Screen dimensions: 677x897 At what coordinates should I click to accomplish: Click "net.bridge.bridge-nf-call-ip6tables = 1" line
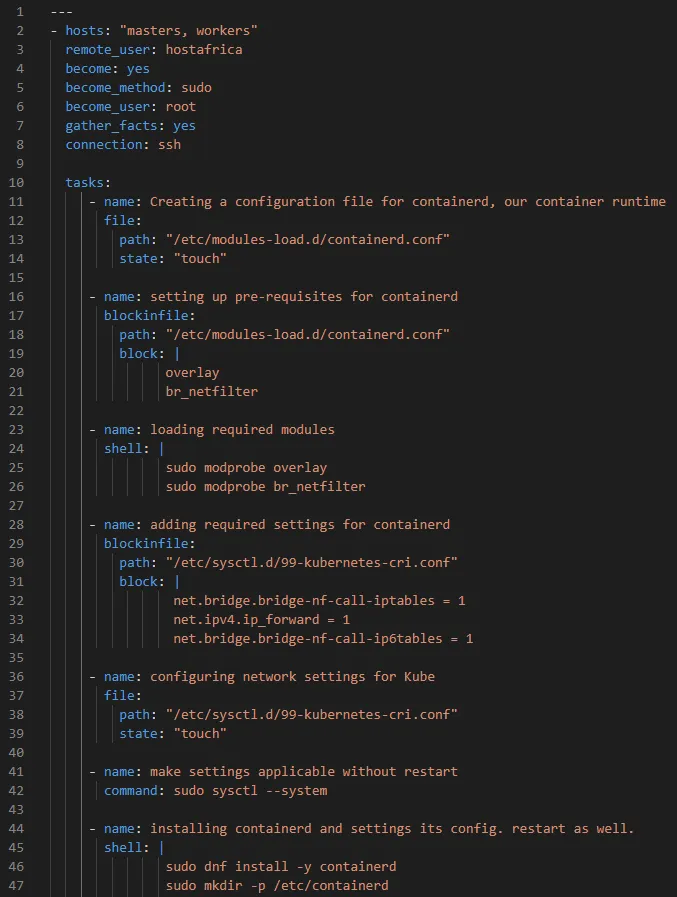tap(323, 638)
